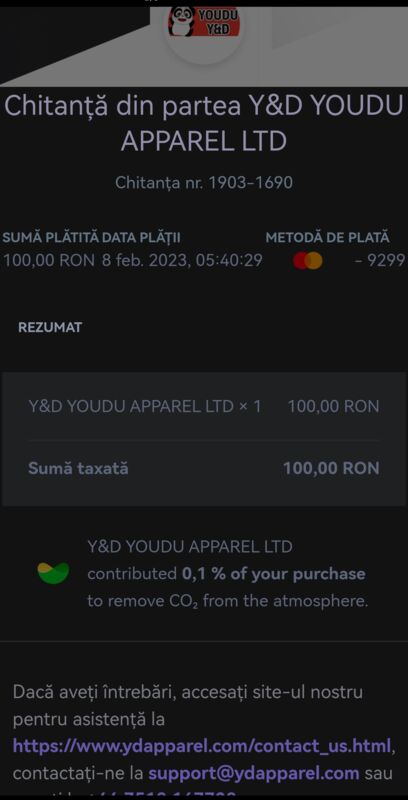The image size is (408, 800).
Task: Tap the Y&D YOUDU APPAREL LTD × 1 line item
Action: click(x=145, y=407)
